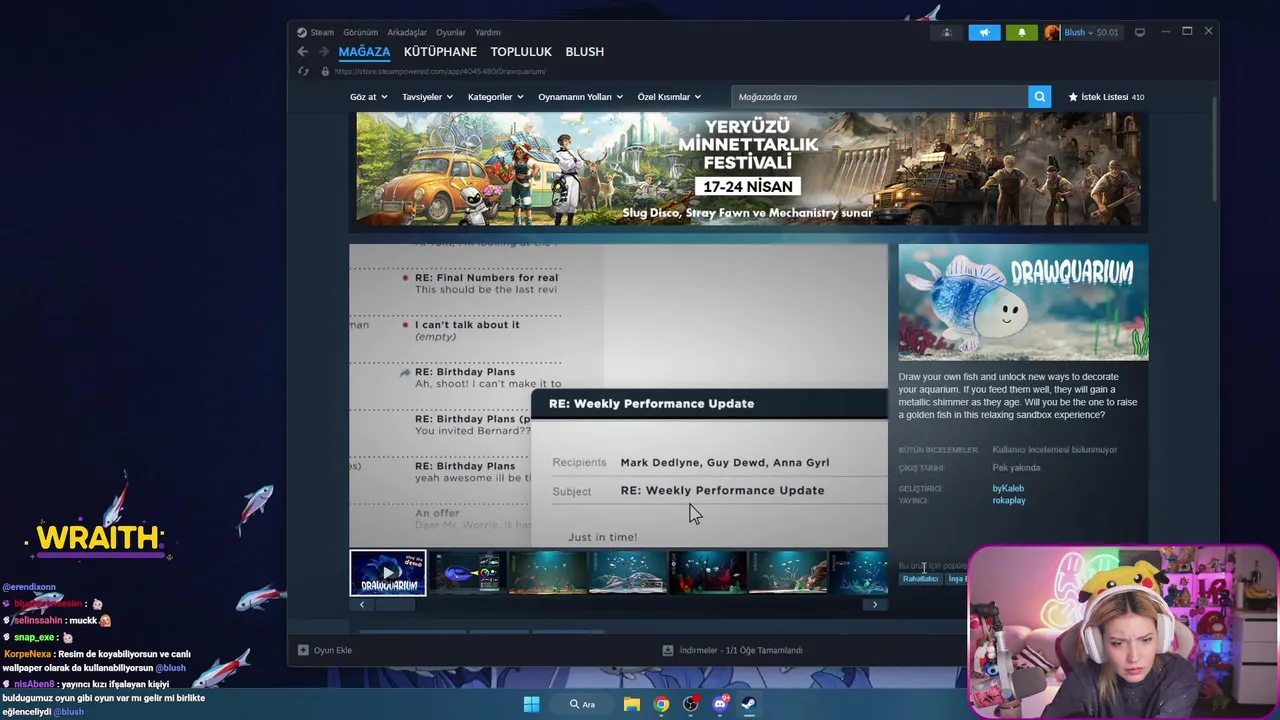Viewport: 1280px width, 720px height.
Task: Open File Explorer from the taskbar
Action: tap(632, 704)
